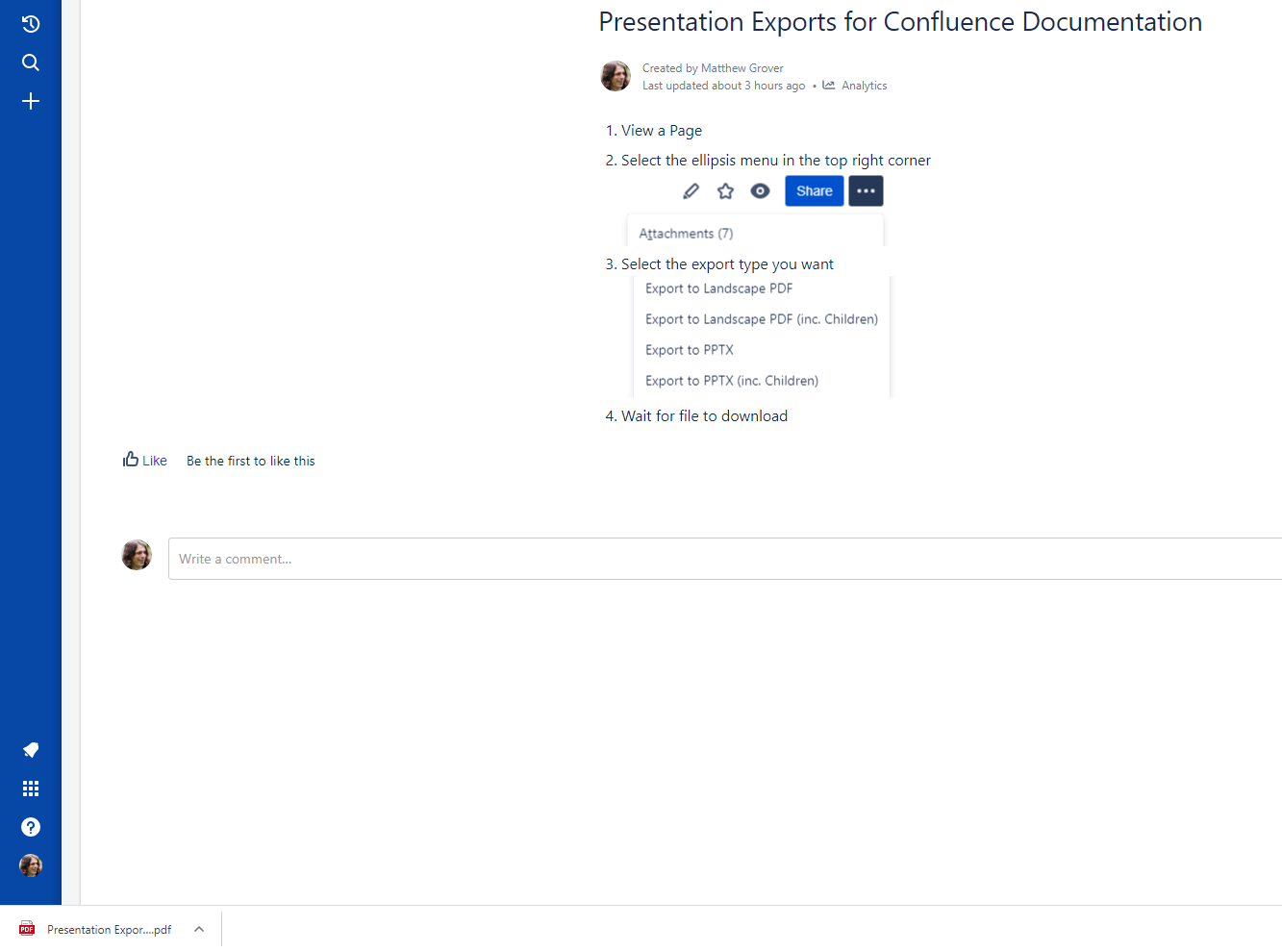Toggle the watch eye icon
This screenshot has height=952, width=1282.
click(760, 191)
